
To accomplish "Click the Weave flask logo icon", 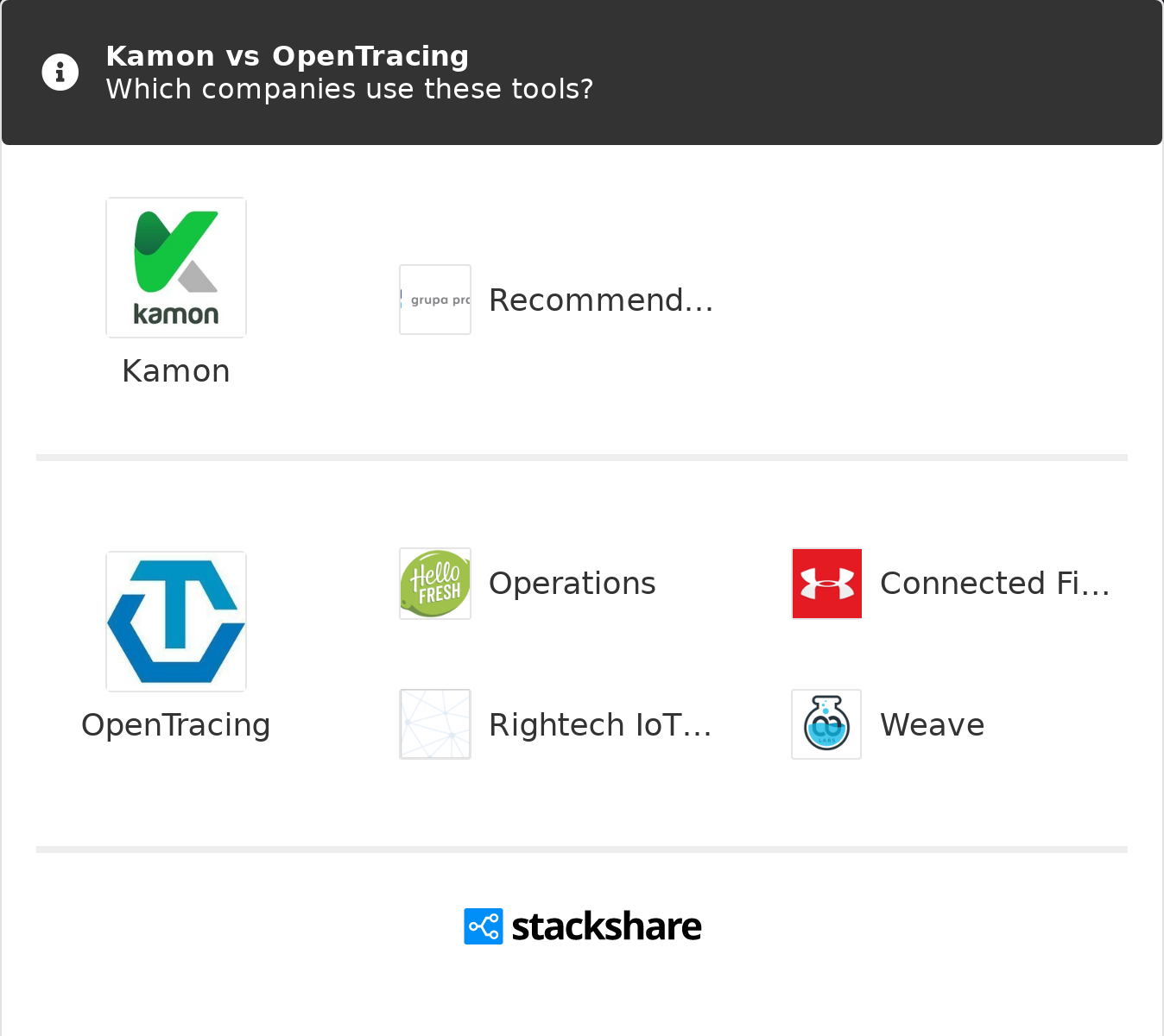I will [x=826, y=724].
